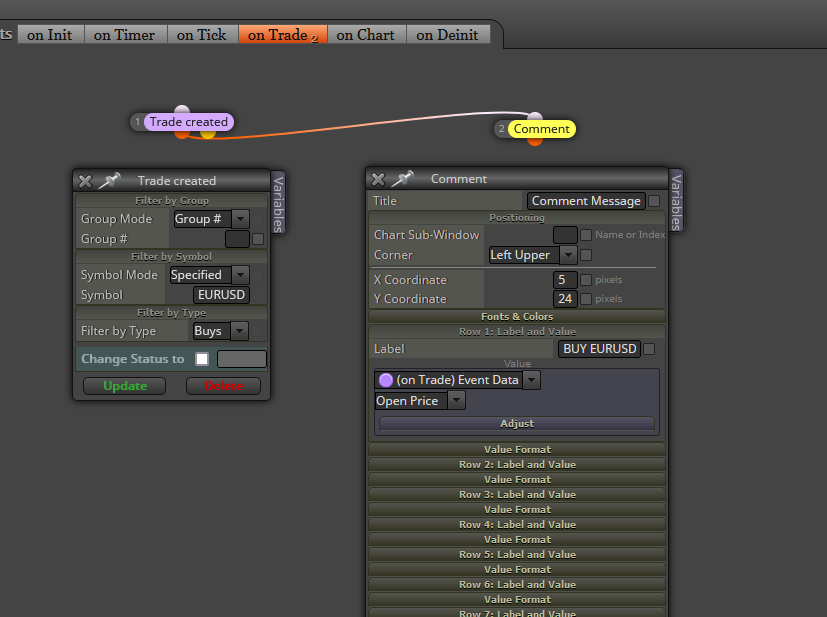
Task: Toggle the Name or Index checkbox
Action: 586,235
